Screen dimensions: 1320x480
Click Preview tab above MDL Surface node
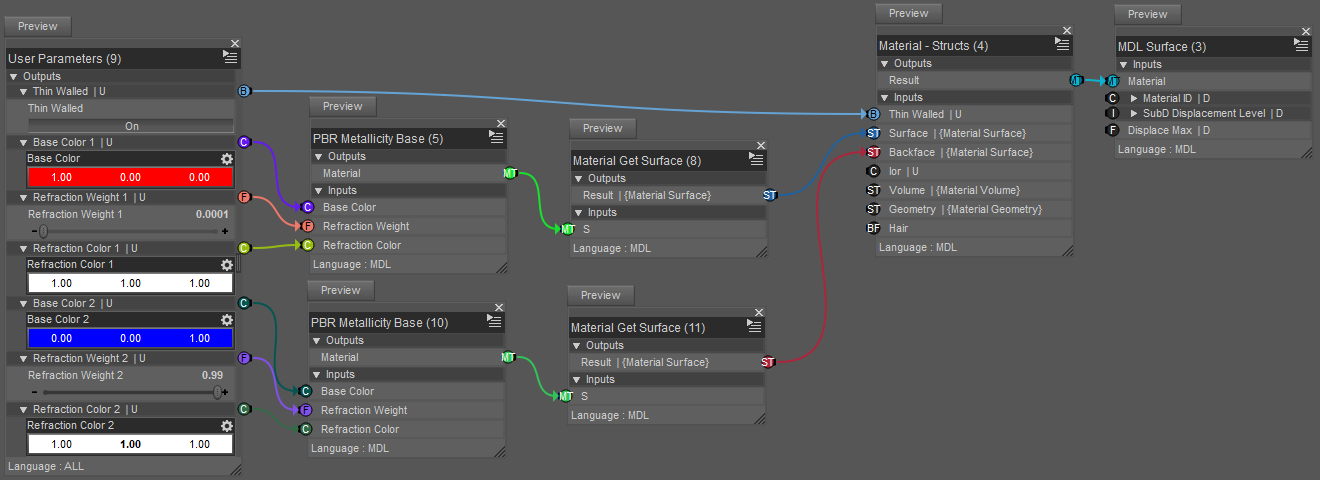pos(1147,14)
